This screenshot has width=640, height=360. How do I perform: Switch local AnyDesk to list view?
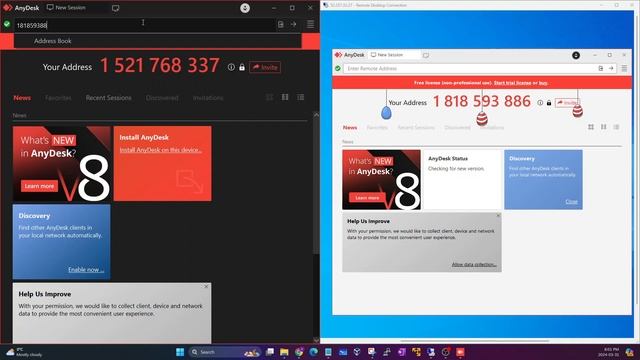coord(301,97)
